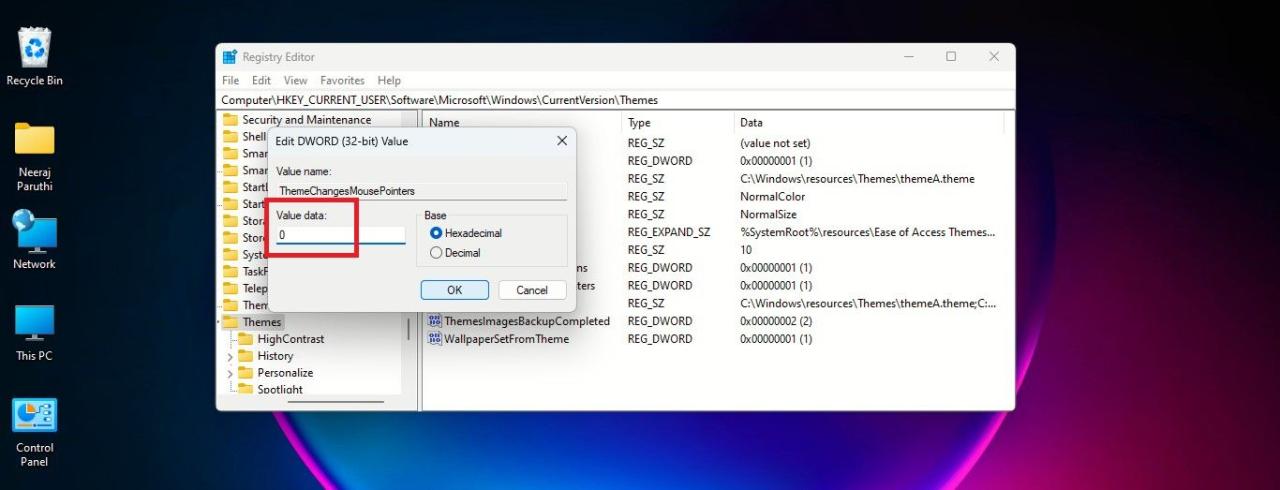Minimize the Registry Editor window
This screenshot has width=1280, height=490.
click(908, 57)
